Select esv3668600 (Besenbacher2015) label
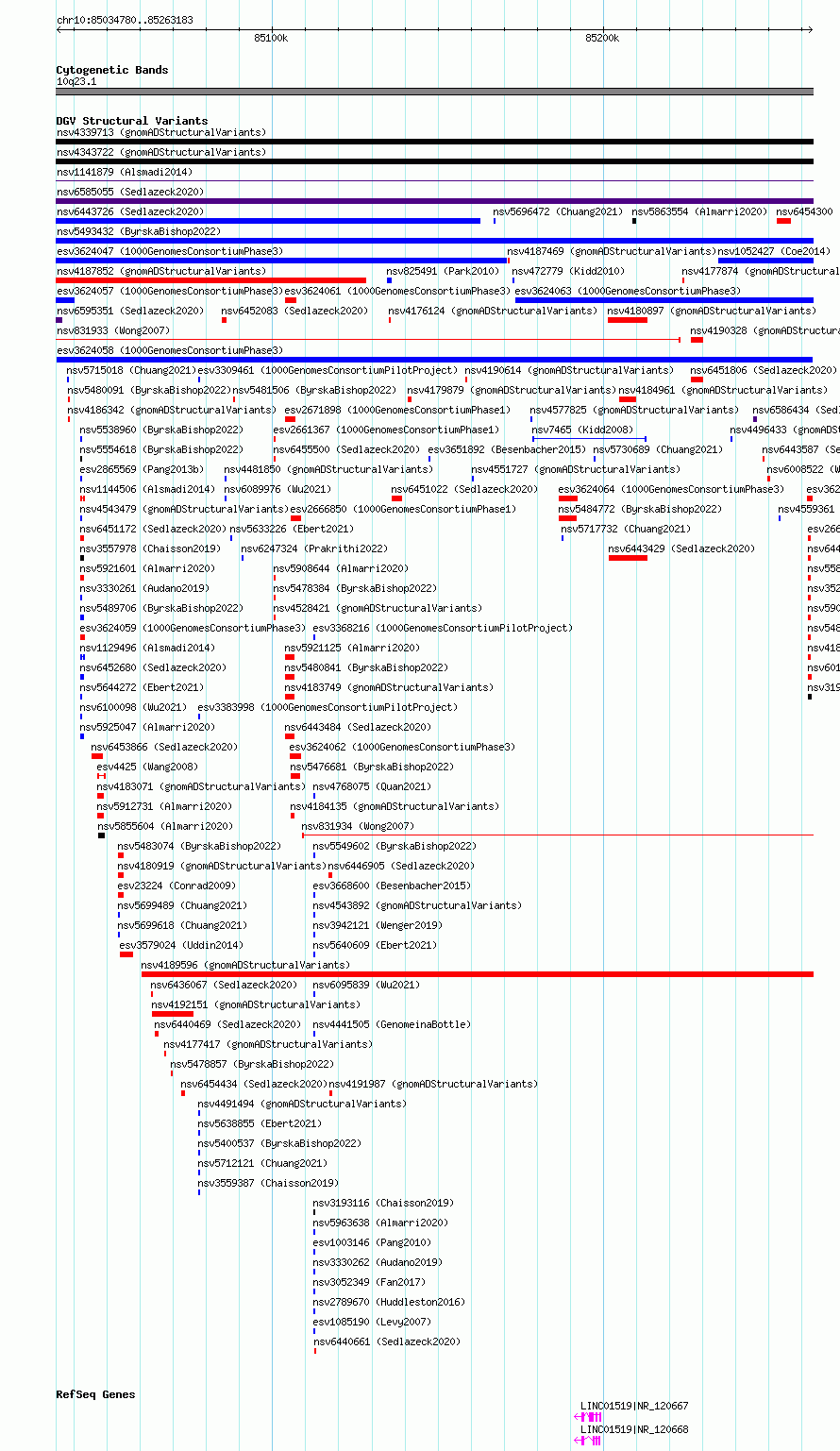This screenshot has height=1451, width=840. (393, 886)
